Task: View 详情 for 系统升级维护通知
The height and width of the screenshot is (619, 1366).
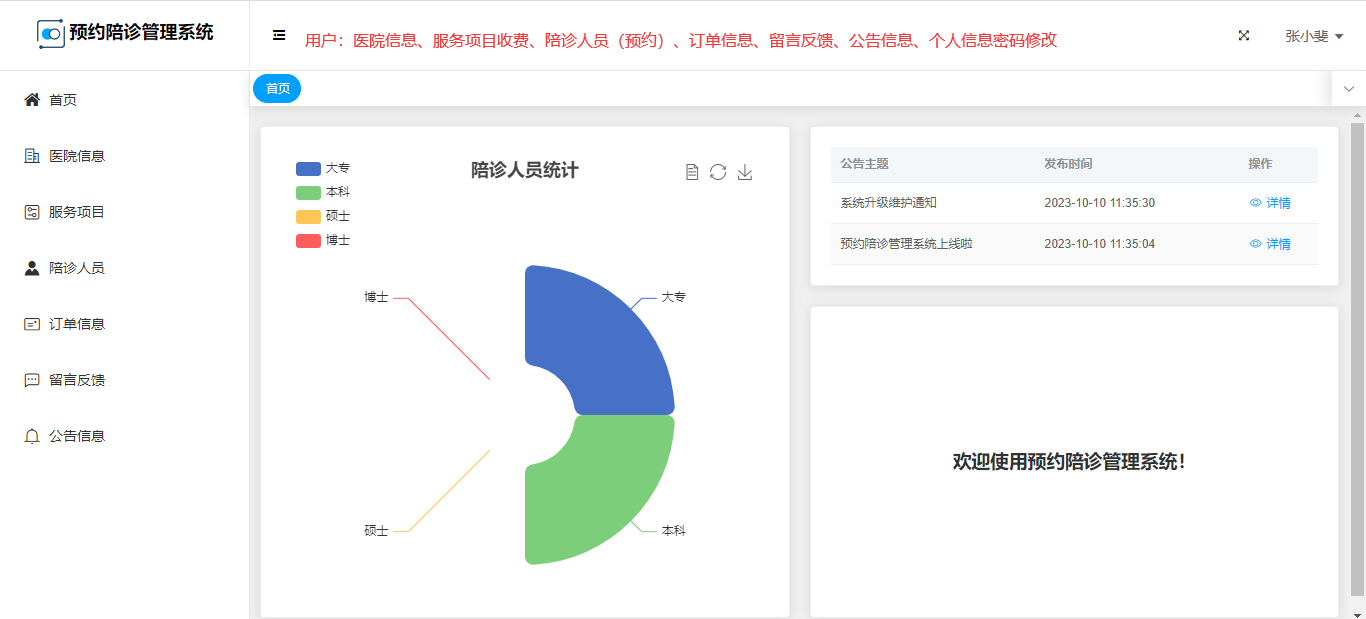Action: coord(1270,203)
